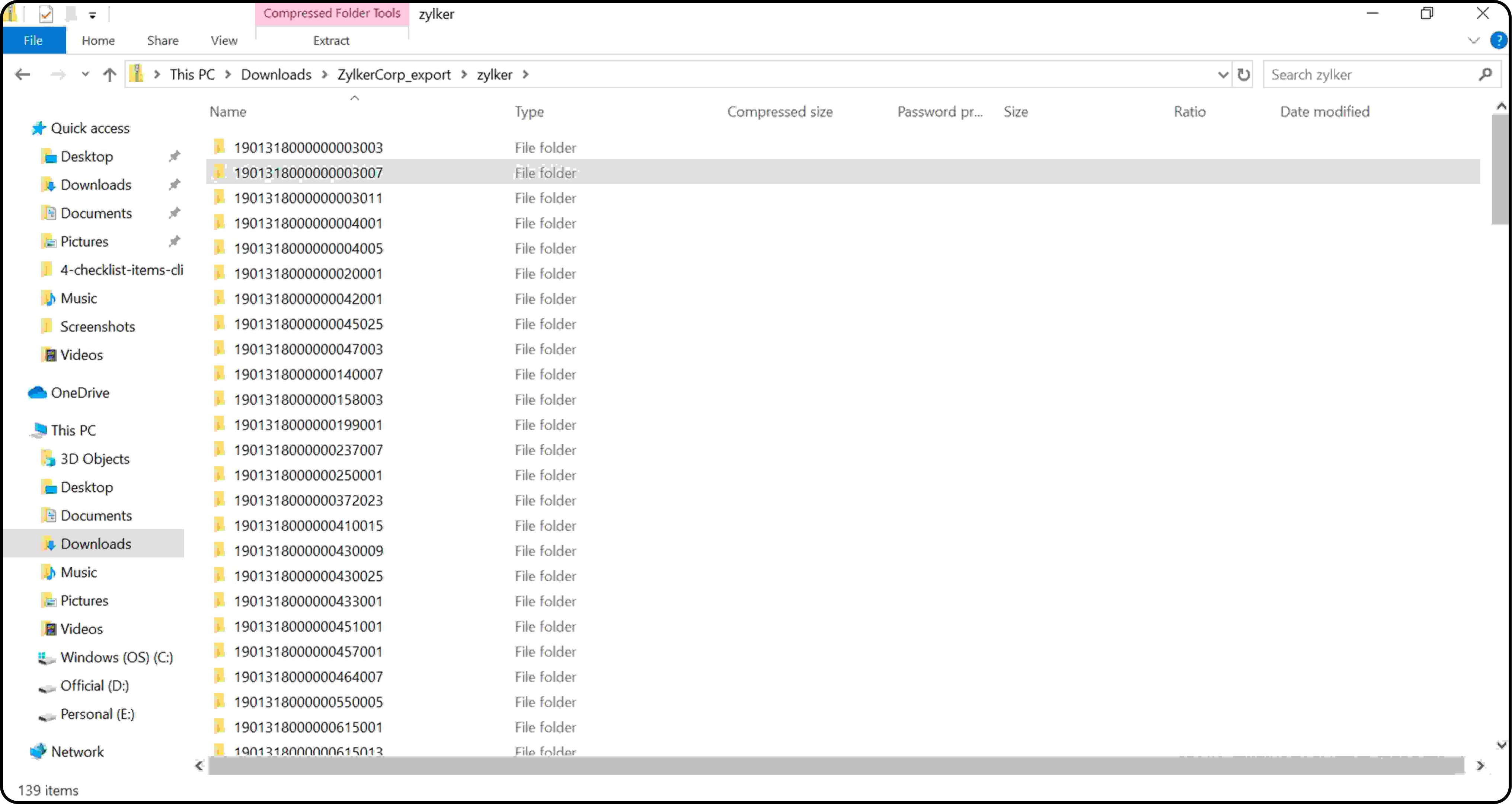Switch to the Home ribbon tab
Viewport: 1512px width, 804px height.
(x=98, y=41)
